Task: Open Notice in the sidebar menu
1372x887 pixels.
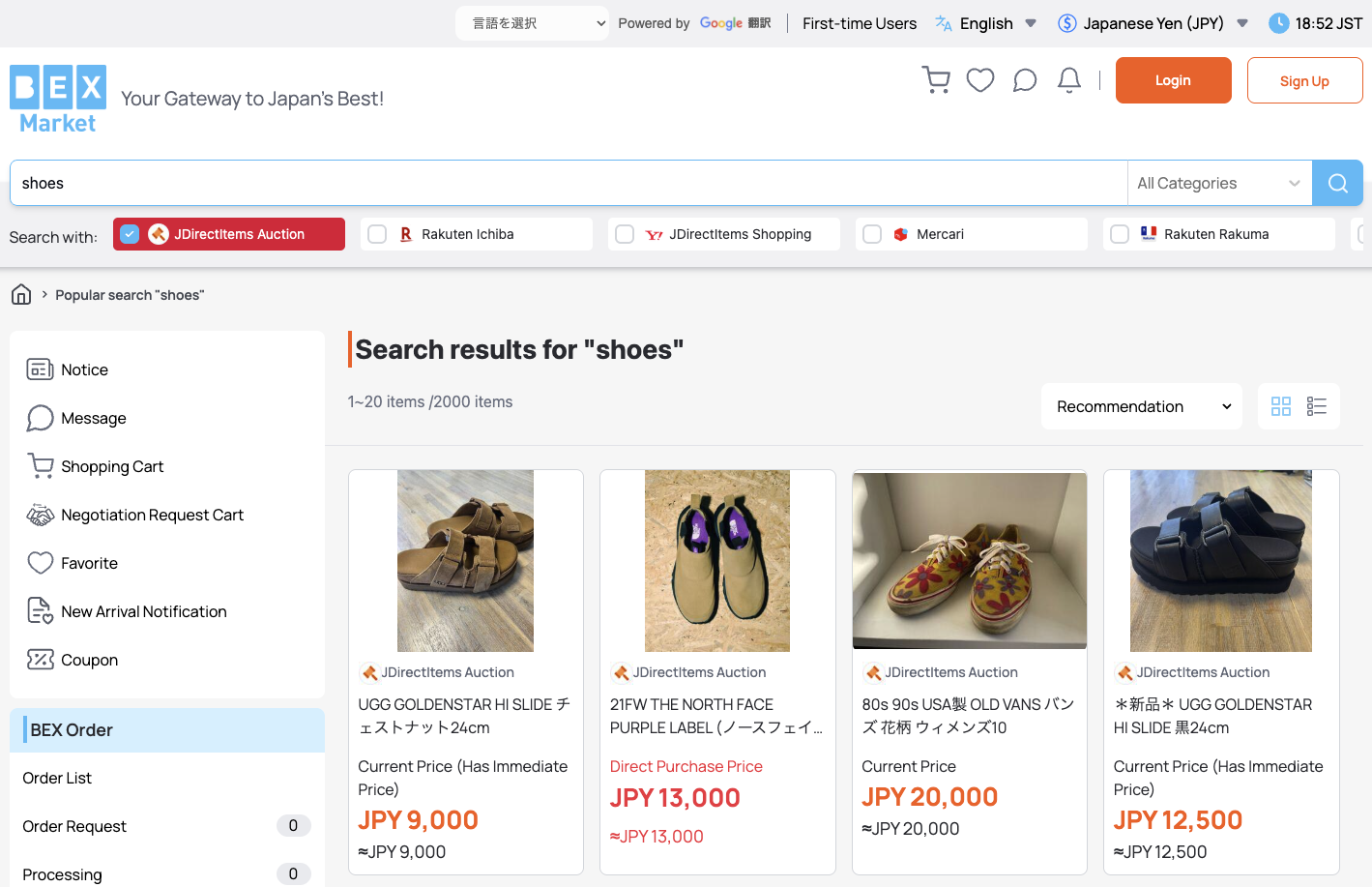Action: (84, 370)
